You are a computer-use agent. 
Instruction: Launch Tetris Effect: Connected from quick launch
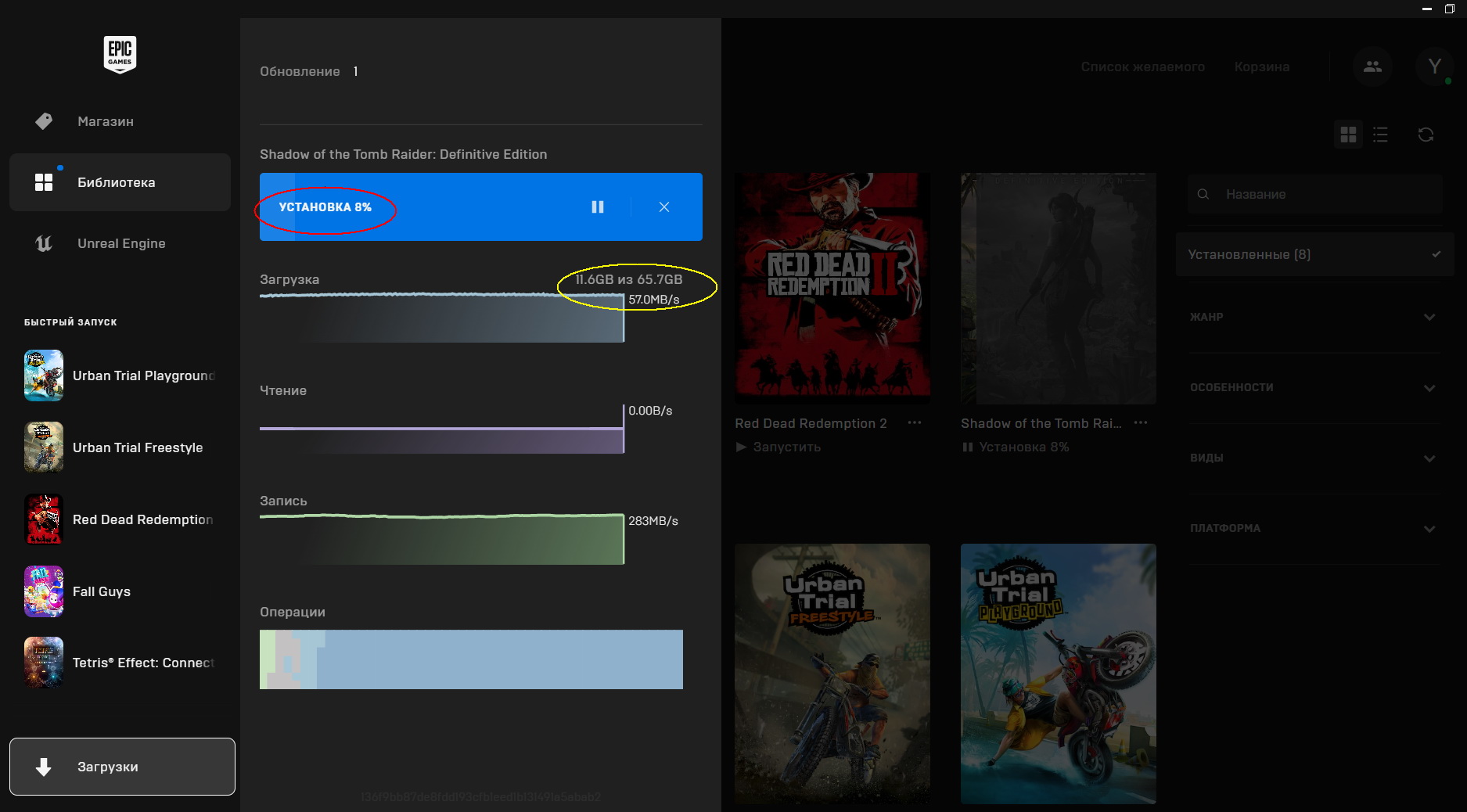pyautogui.click(x=120, y=663)
